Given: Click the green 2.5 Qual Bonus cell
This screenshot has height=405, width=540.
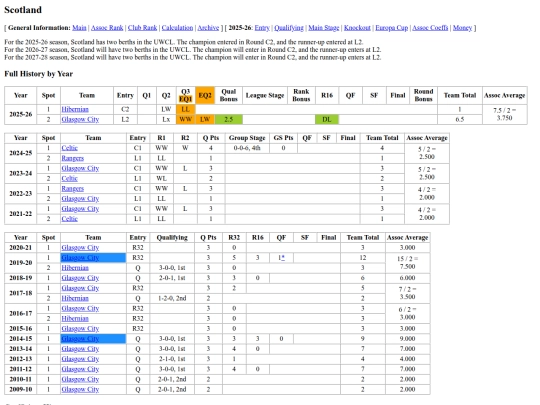Looking at the screenshot, I should coord(229,120).
